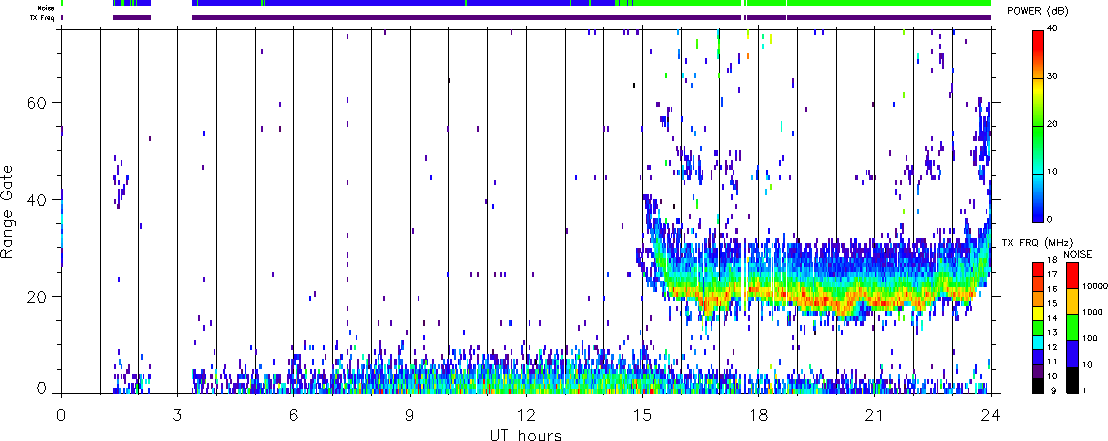1108x441 pixels.
Task: Click the green portion of the top noise strip
Action: coord(813,4)
